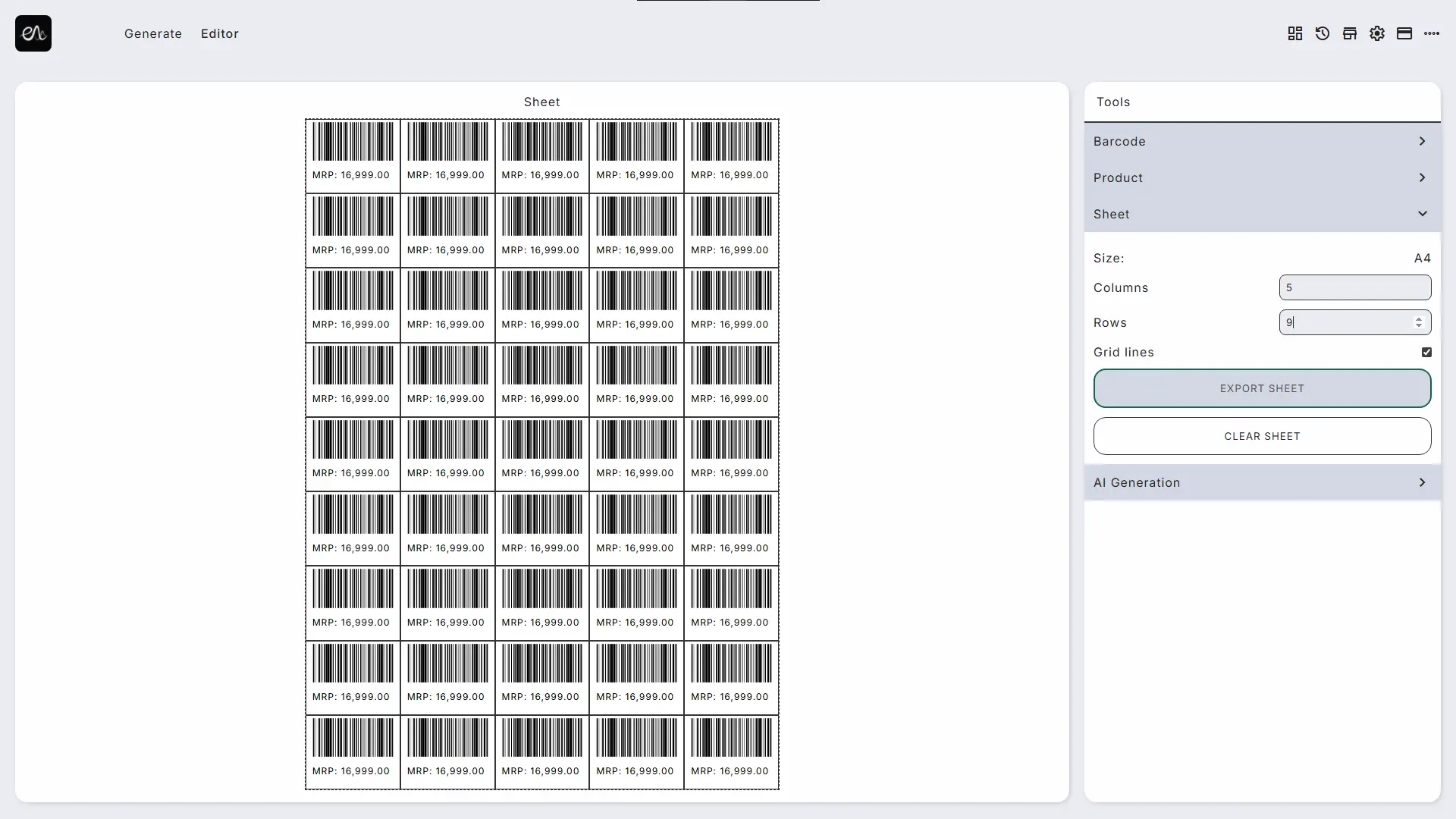
Task: Click the Export Sheet button
Action: [1262, 388]
